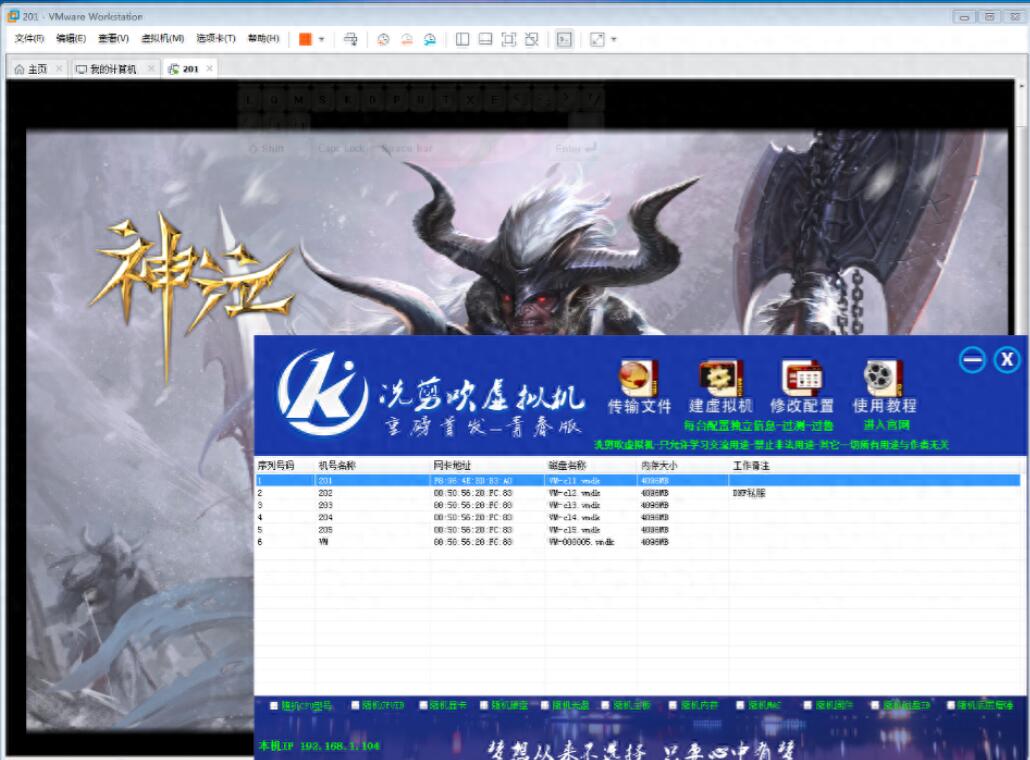Select the row named 202

coord(638,493)
